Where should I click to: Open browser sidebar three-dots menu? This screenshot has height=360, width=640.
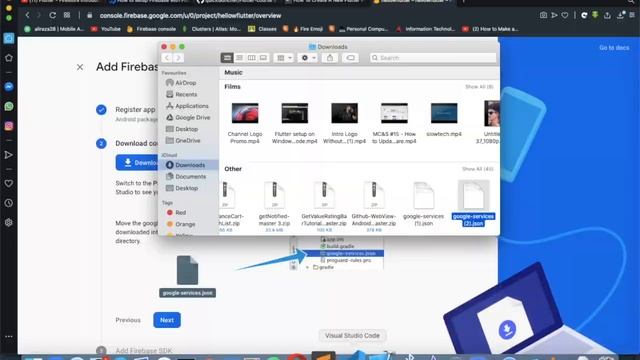pyautogui.click(x=9, y=337)
